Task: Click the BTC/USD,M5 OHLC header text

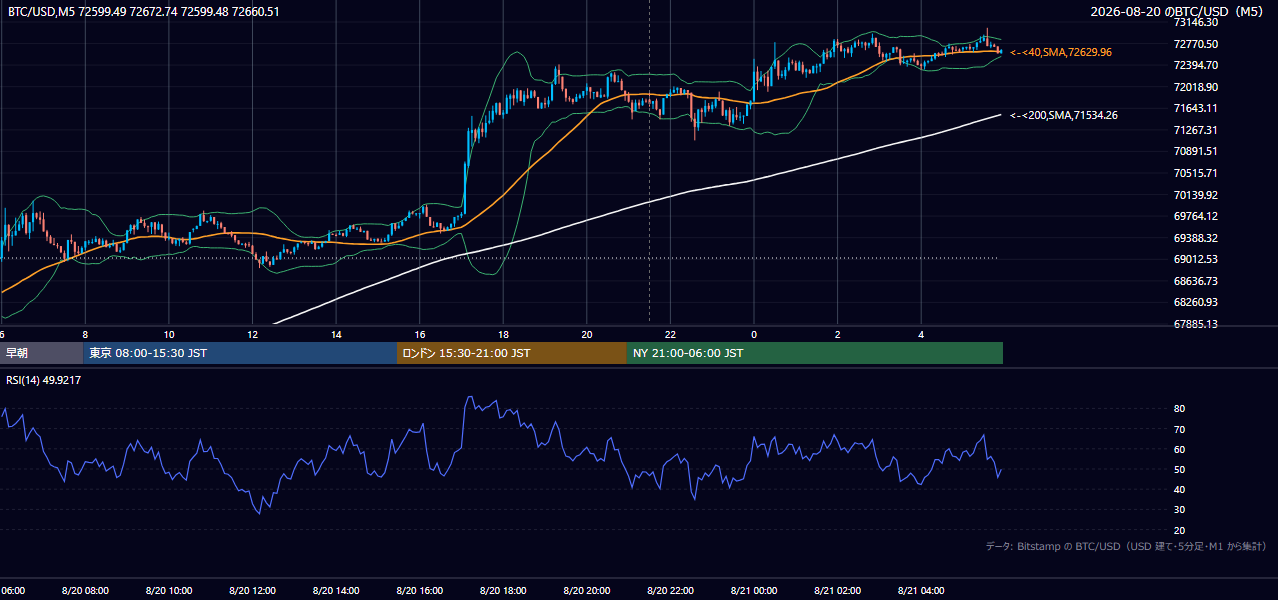Action: [x=144, y=11]
